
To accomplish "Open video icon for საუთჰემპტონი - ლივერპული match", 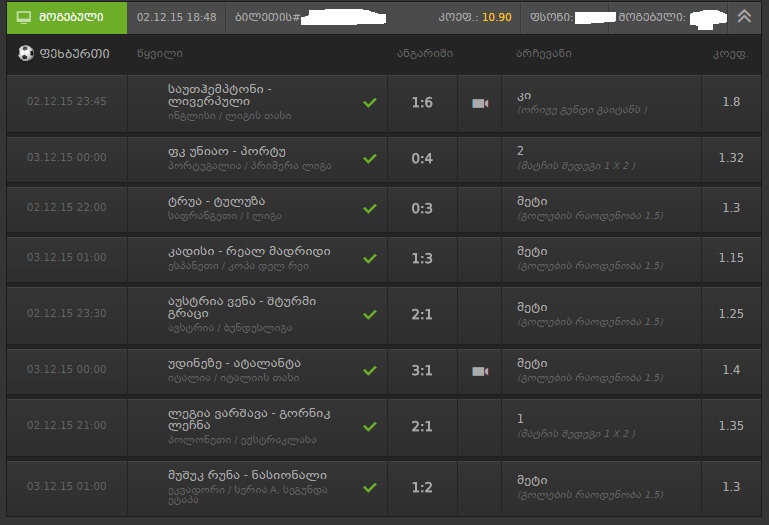I will pos(480,103).
